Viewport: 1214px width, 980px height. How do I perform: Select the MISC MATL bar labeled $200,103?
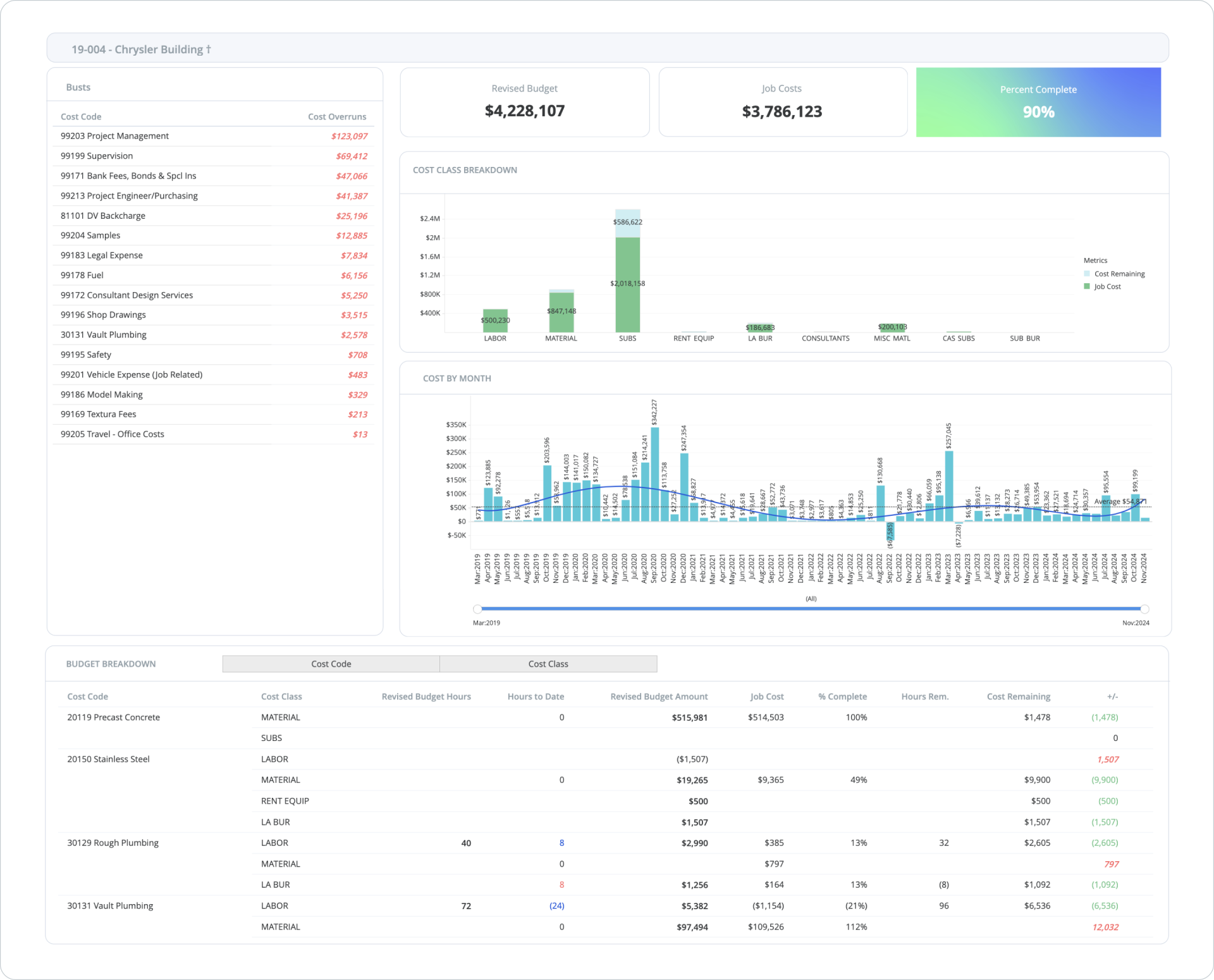[892, 327]
